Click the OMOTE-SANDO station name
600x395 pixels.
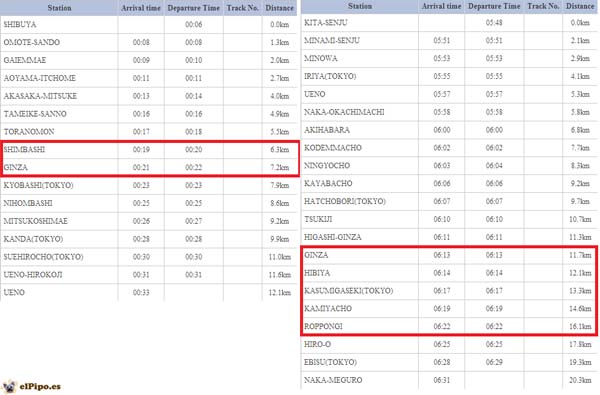point(31,42)
